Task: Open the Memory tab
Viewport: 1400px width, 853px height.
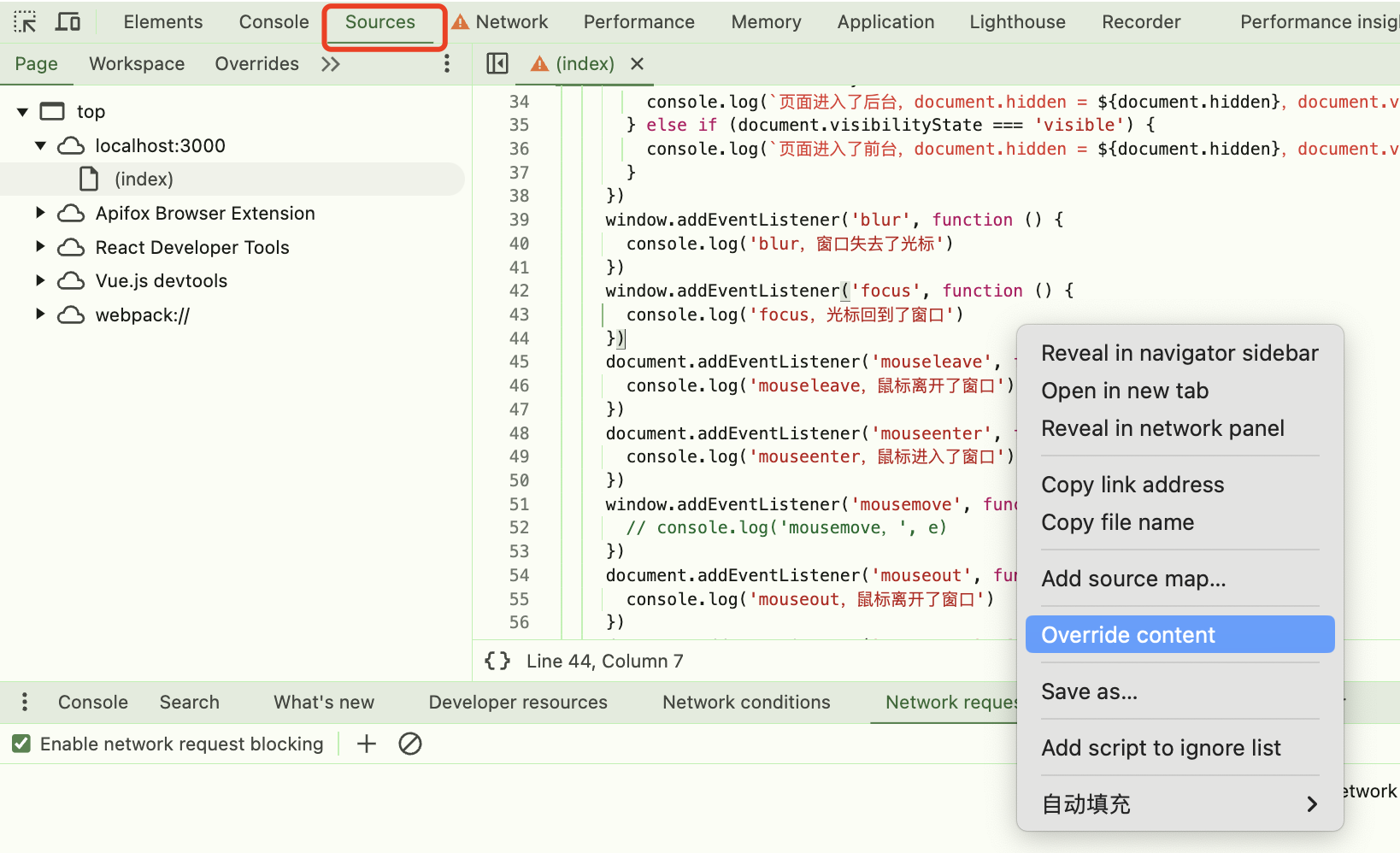Action: click(766, 22)
